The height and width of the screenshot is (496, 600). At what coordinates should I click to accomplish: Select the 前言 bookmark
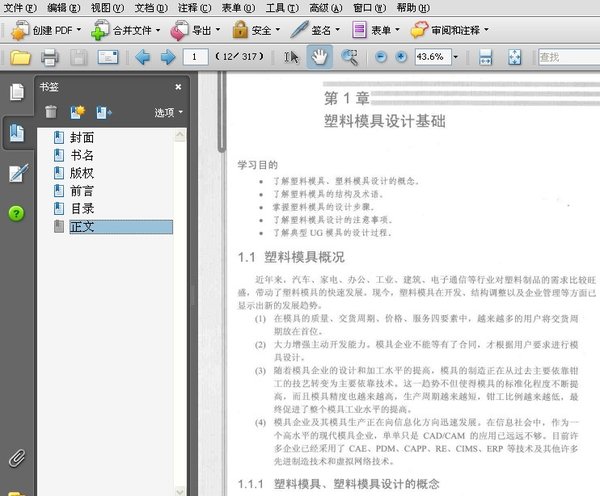pos(82,191)
